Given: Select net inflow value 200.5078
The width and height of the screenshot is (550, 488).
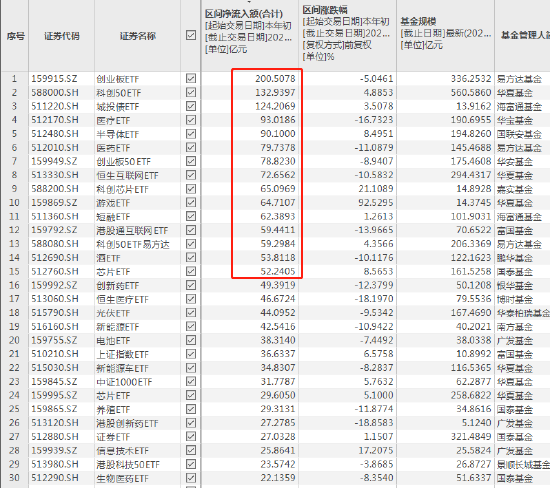Looking at the screenshot, I should point(275,79).
